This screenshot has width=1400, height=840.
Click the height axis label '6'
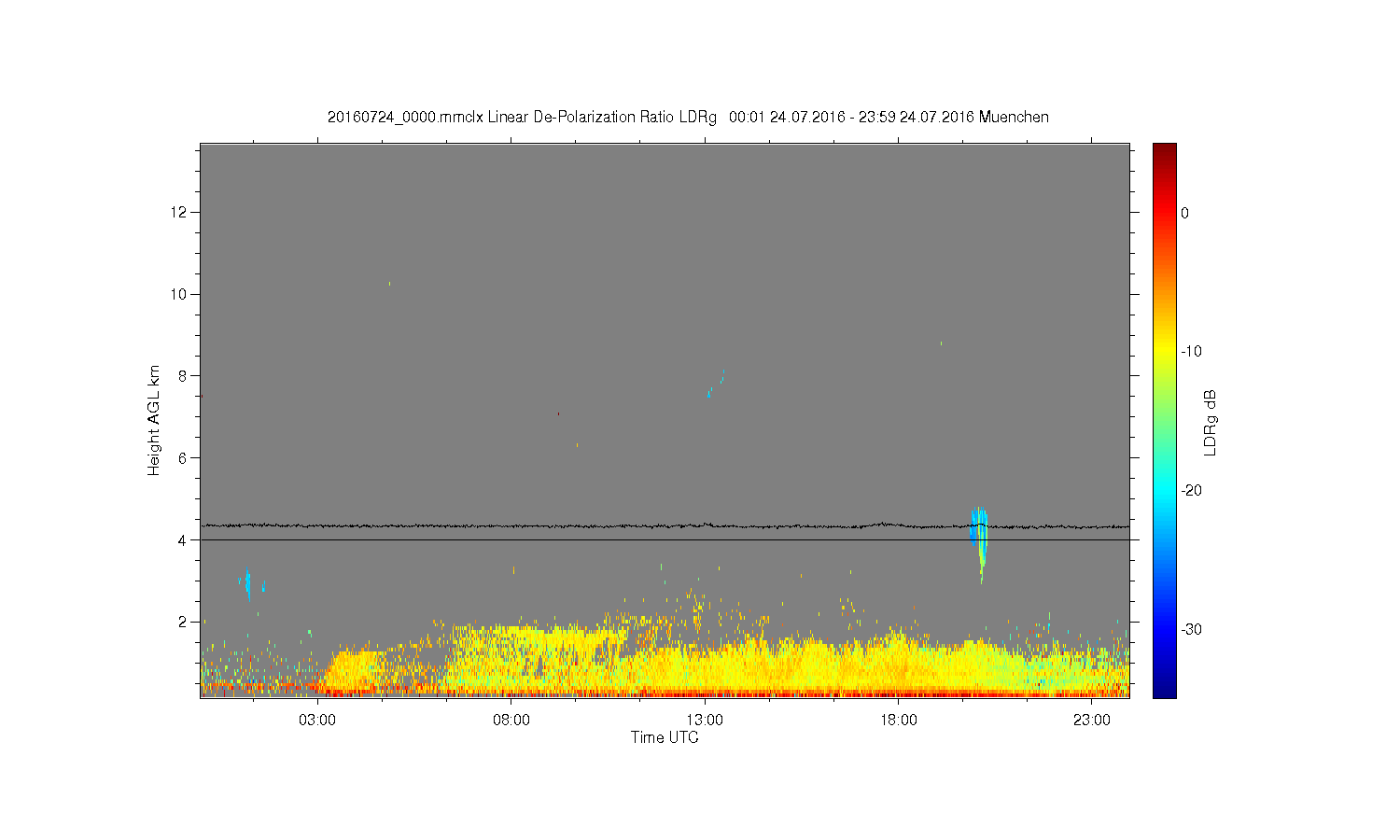click(x=183, y=458)
